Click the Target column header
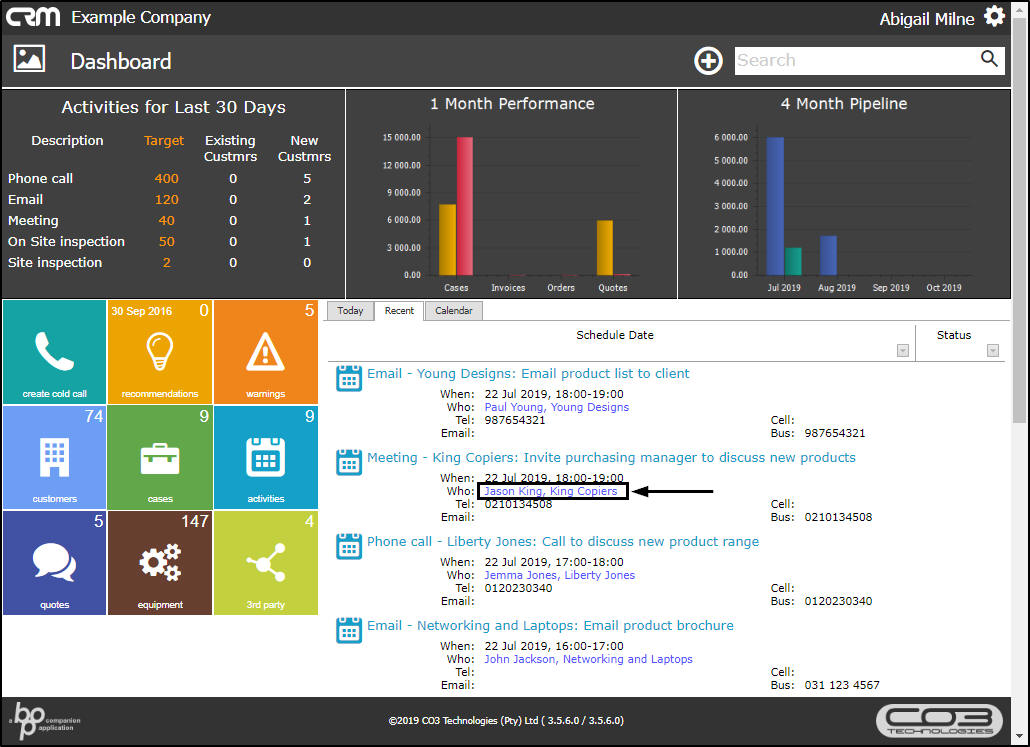The image size is (1030, 747). (164, 141)
